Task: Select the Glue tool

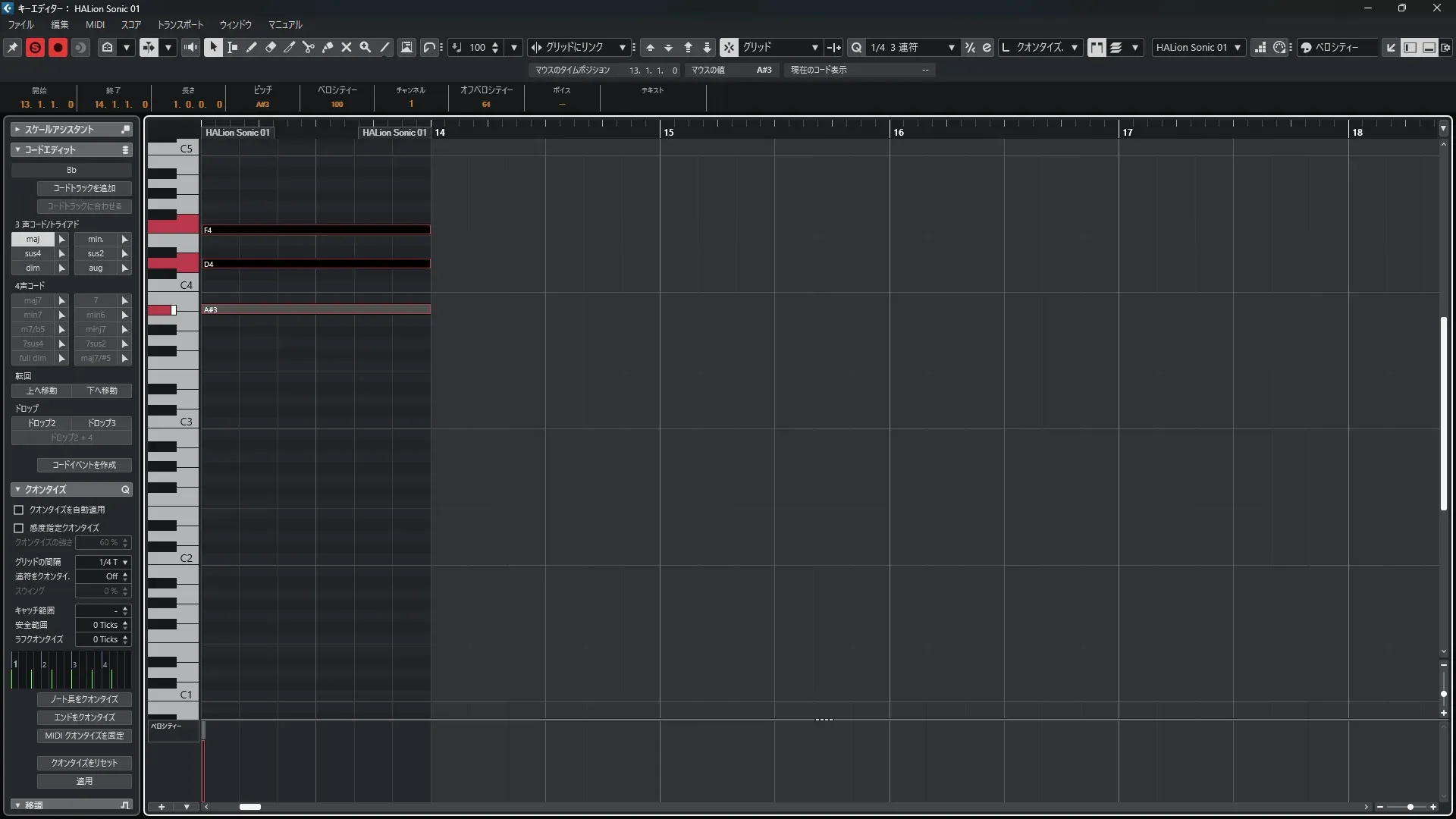Action: pos(328,47)
